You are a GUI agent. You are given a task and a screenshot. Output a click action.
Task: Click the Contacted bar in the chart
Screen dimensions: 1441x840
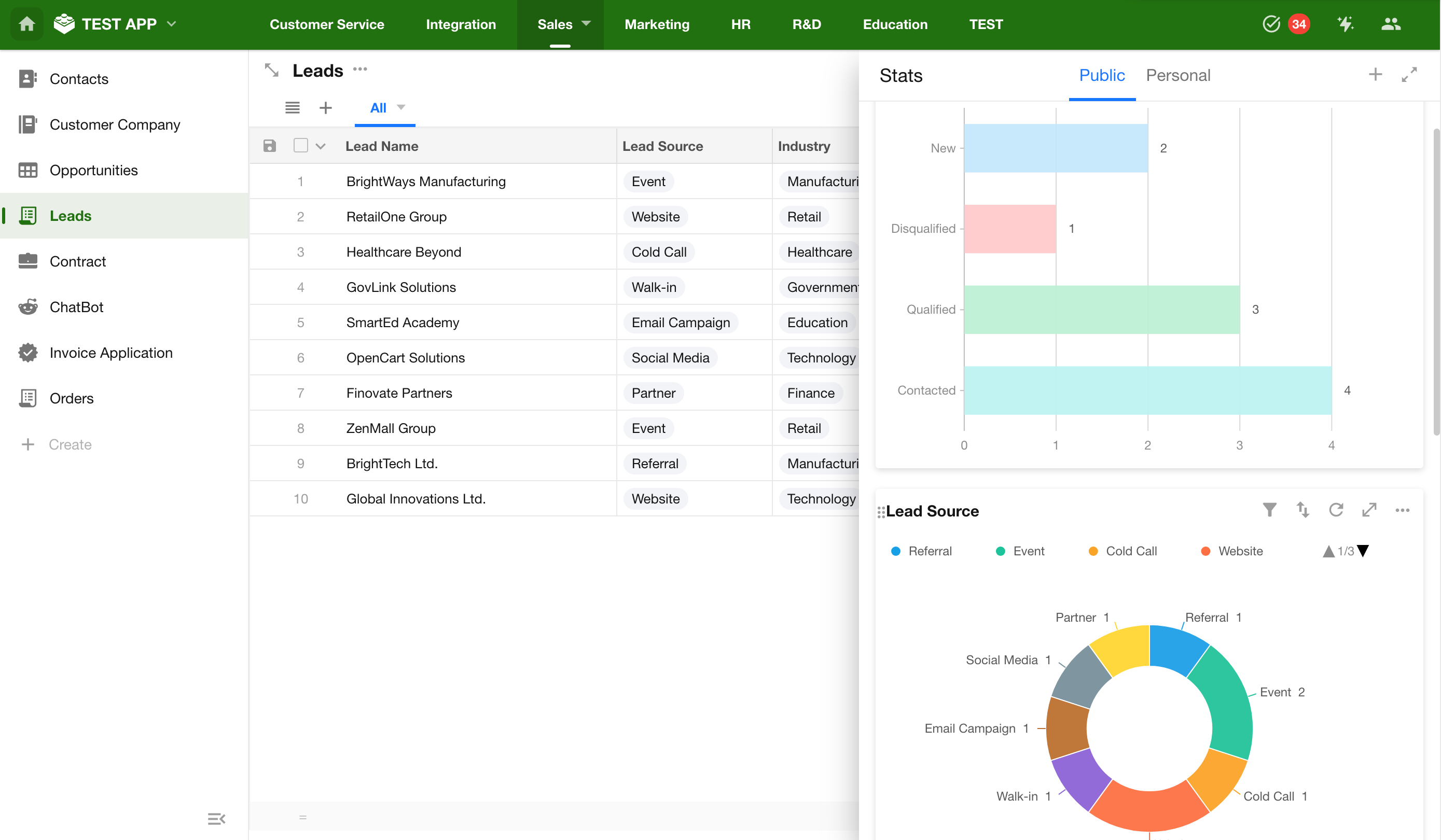[1147, 390]
